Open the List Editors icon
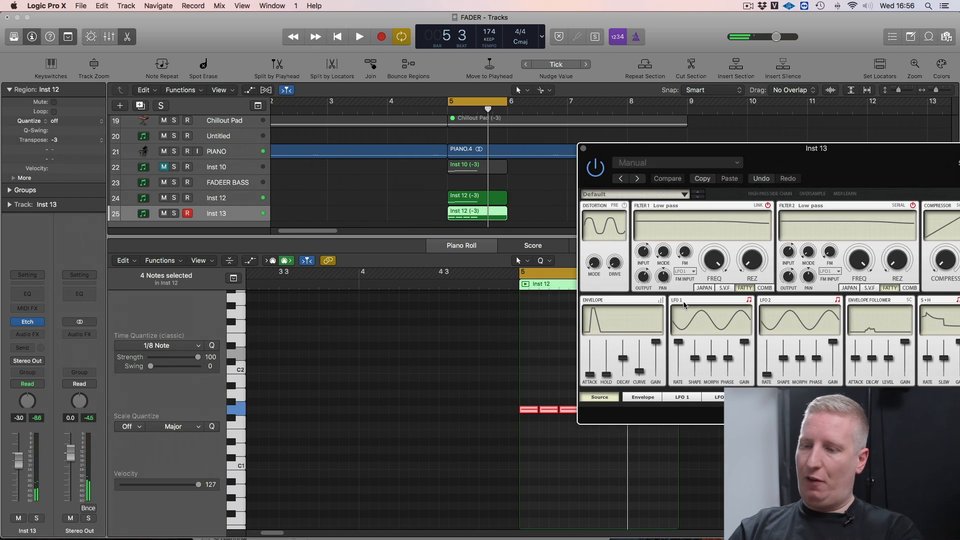Screen dimensions: 960x540 tap(892, 37)
